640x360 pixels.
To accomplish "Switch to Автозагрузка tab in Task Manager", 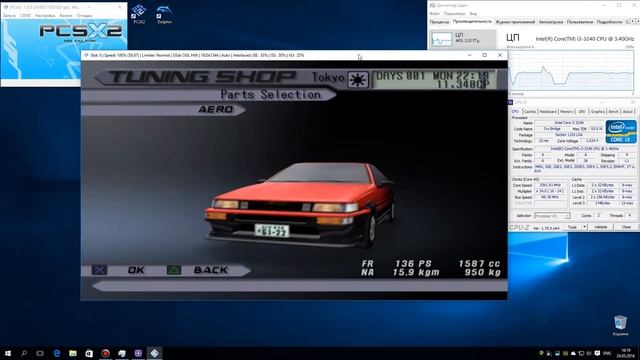I will point(551,22).
